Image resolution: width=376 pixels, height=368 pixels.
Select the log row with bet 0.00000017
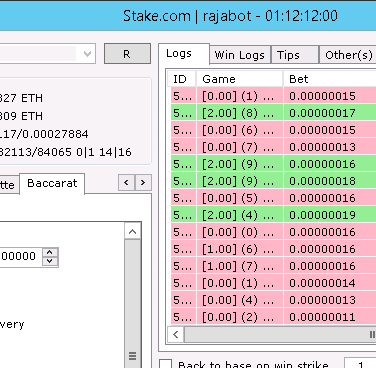273,113
